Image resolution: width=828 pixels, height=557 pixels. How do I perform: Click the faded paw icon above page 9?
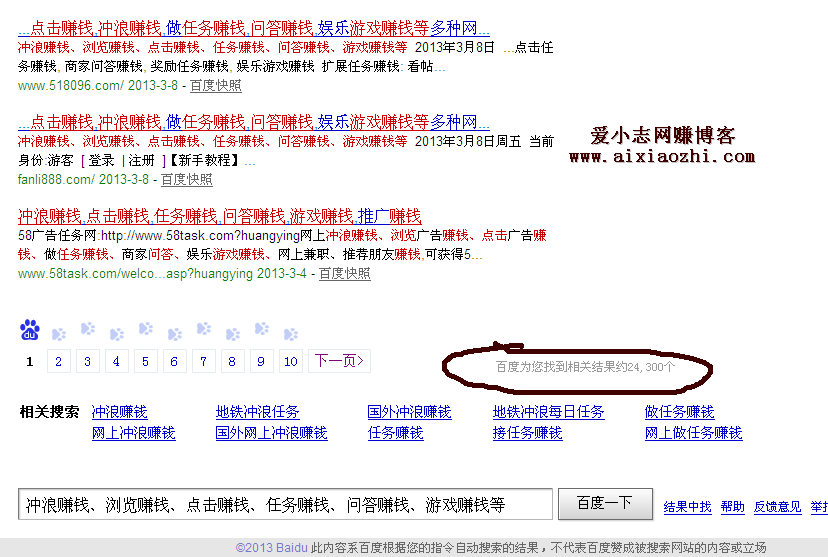pyautogui.click(x=261, y=329)
